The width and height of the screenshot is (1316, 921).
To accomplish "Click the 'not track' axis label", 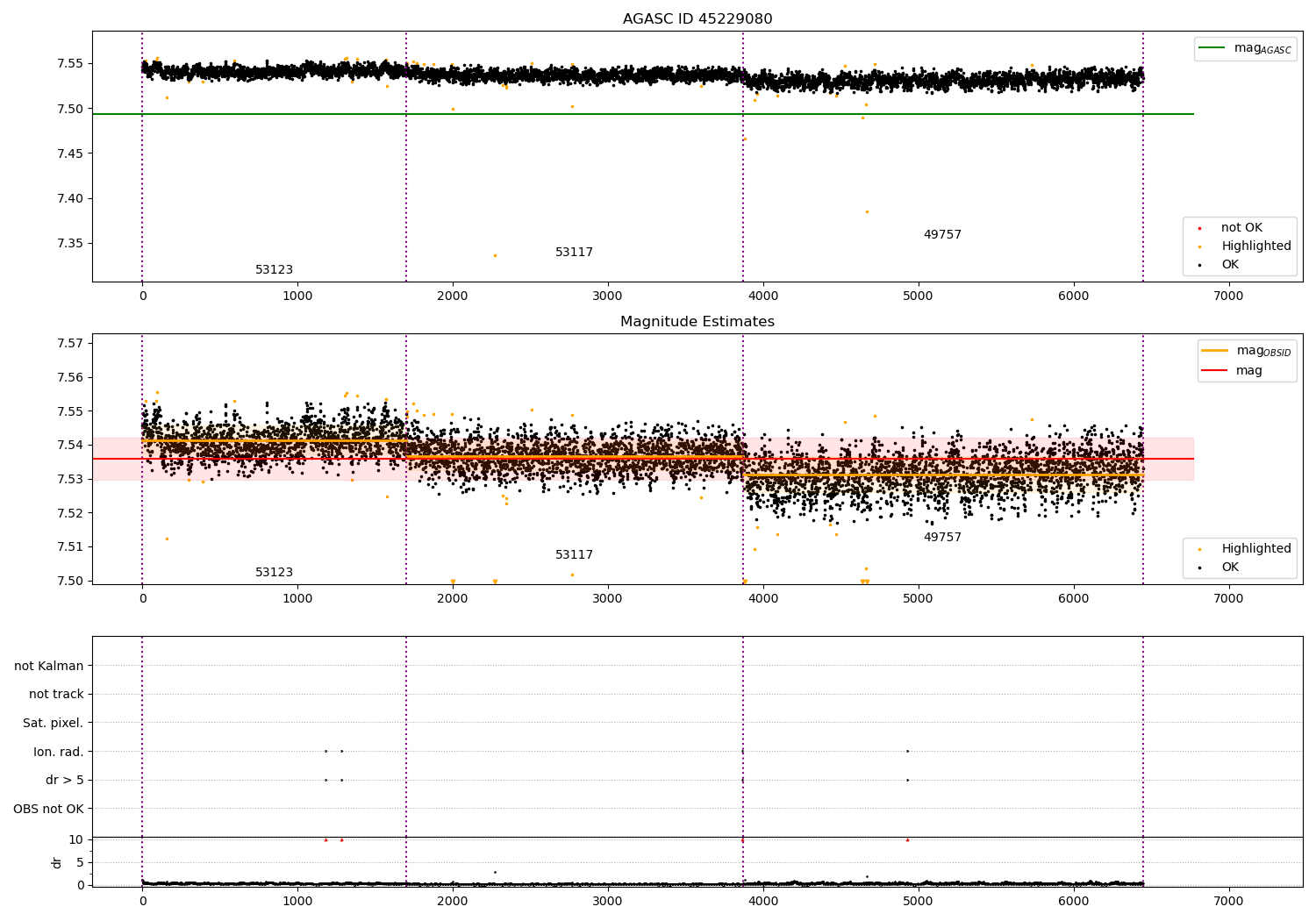I will [x=56, y=695].
